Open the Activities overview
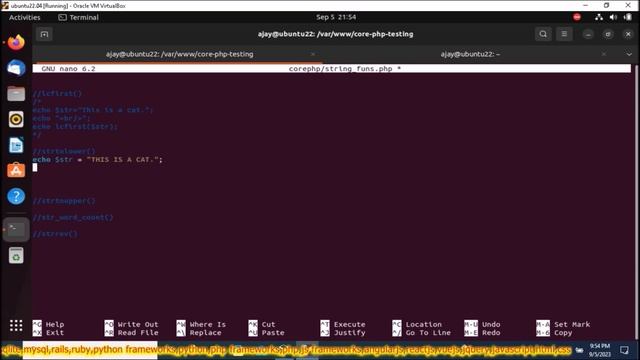This screenshot has width=640, height=360. point(24,17)
